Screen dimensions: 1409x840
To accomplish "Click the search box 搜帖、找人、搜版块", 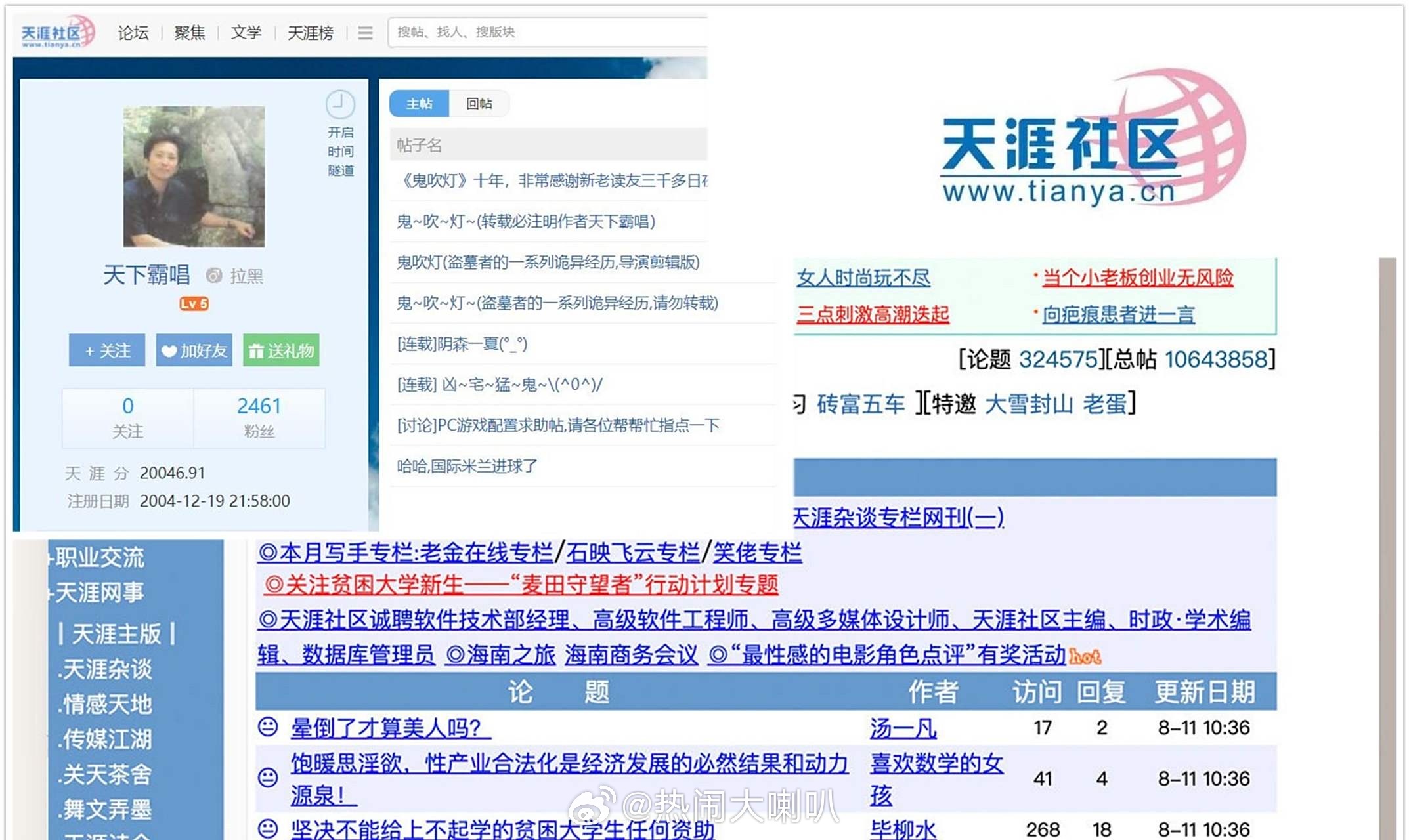I will coord(548,32).
